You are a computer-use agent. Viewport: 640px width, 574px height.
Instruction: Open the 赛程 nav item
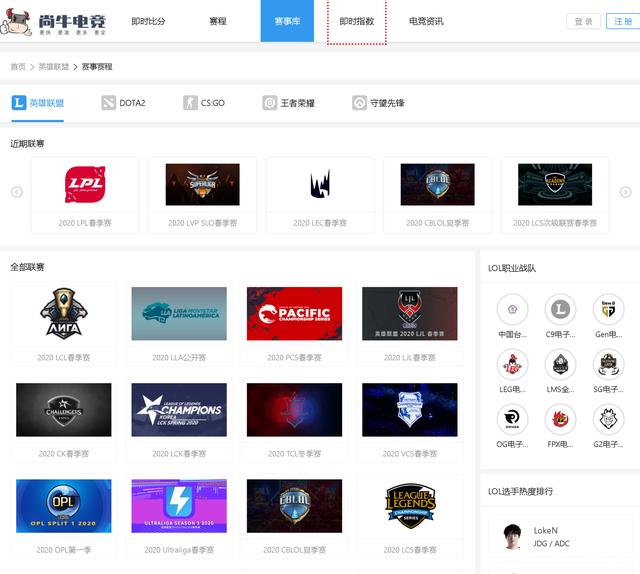coord(218,21)
